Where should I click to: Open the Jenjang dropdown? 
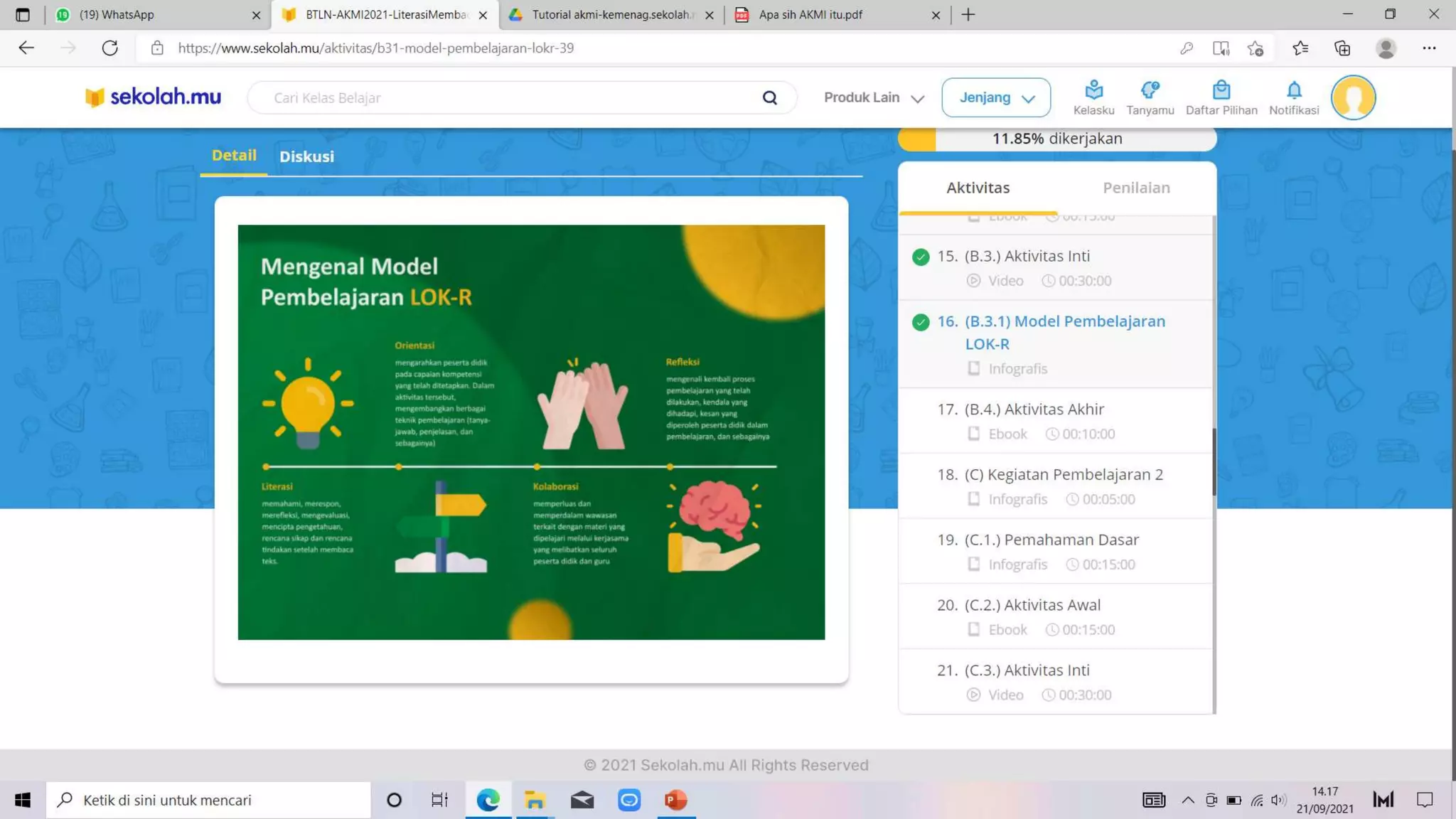995,97
